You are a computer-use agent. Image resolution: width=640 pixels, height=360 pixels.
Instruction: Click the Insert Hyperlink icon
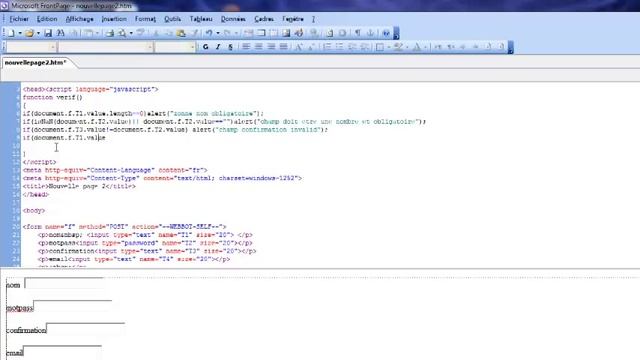[314, 33]
